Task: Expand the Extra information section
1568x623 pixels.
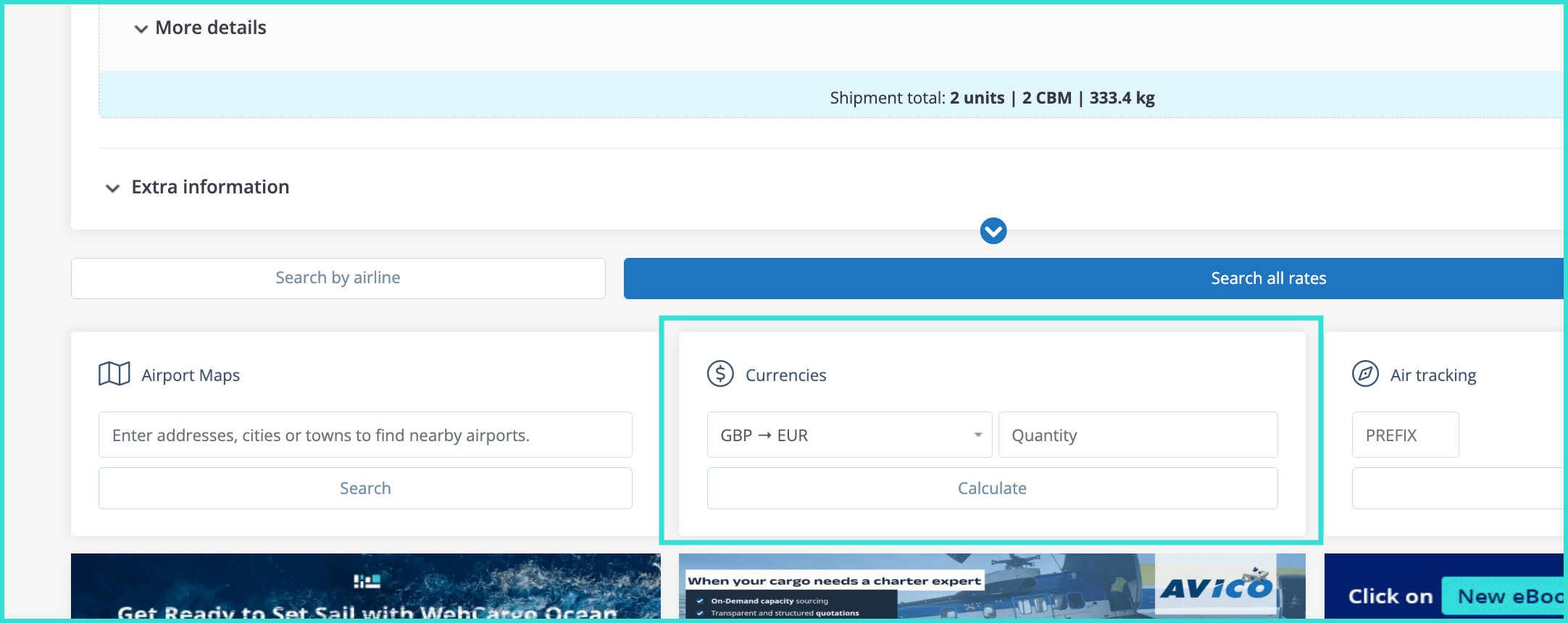Action: [199, 187]
